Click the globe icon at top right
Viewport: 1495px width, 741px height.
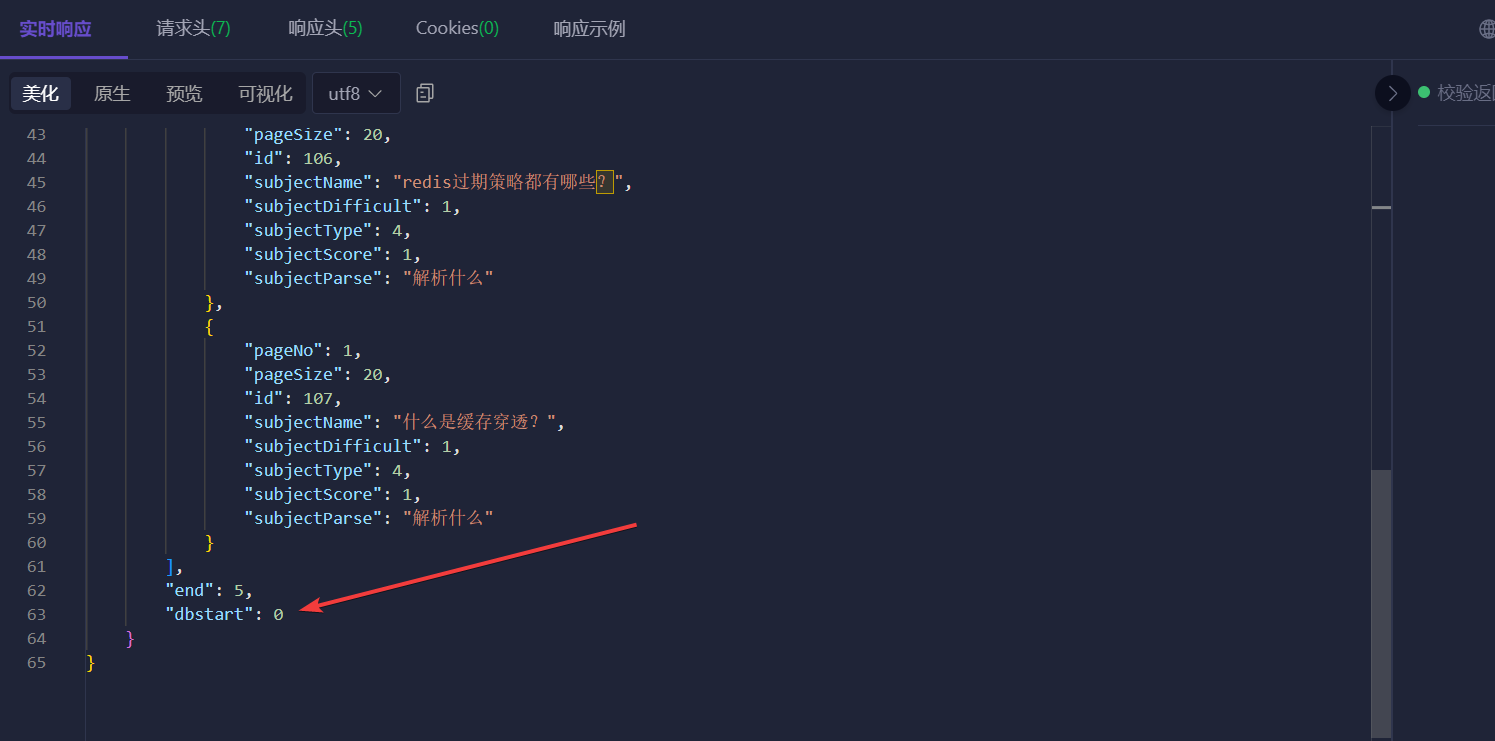1487,29
